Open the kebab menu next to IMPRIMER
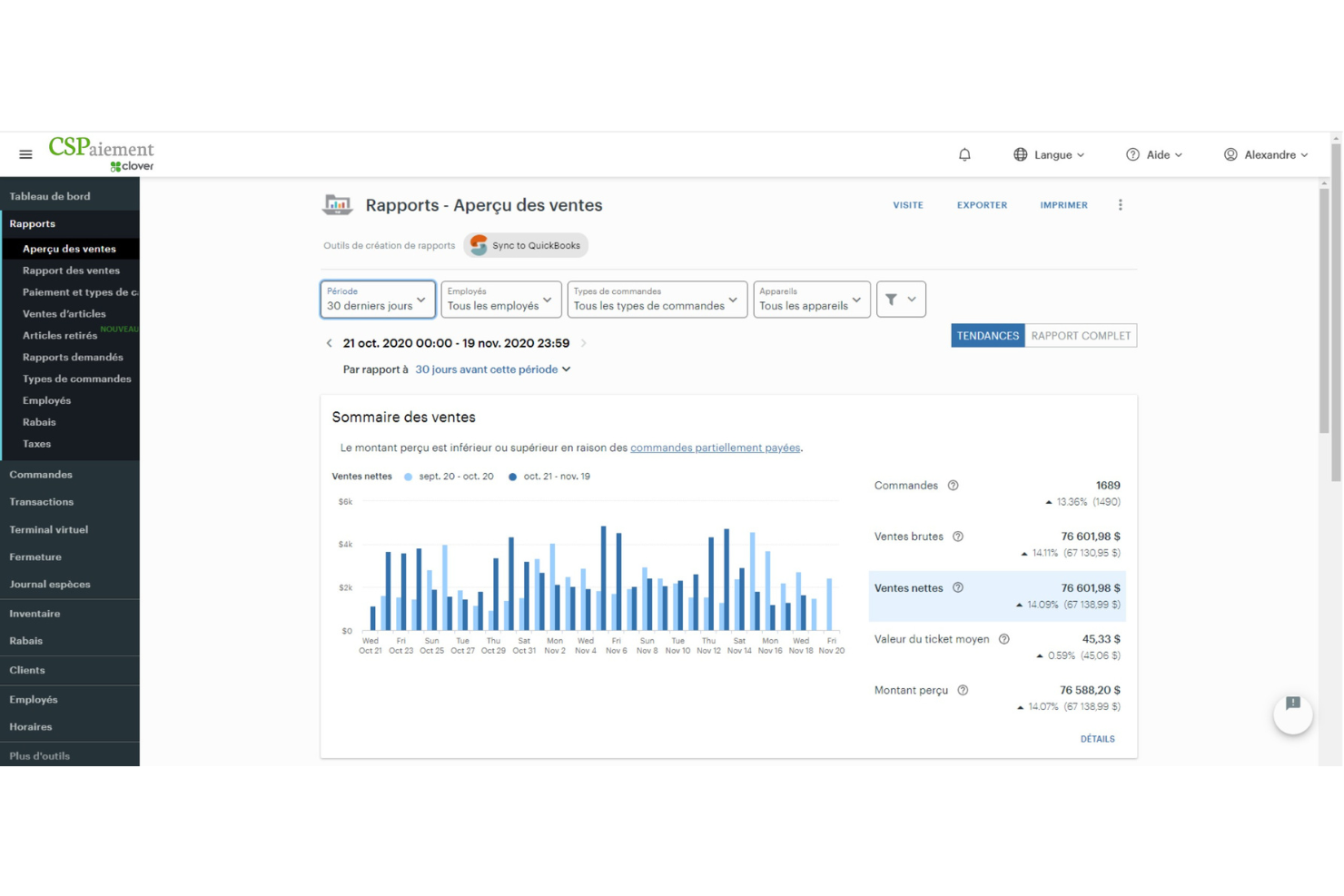 tap(1121, 204)
